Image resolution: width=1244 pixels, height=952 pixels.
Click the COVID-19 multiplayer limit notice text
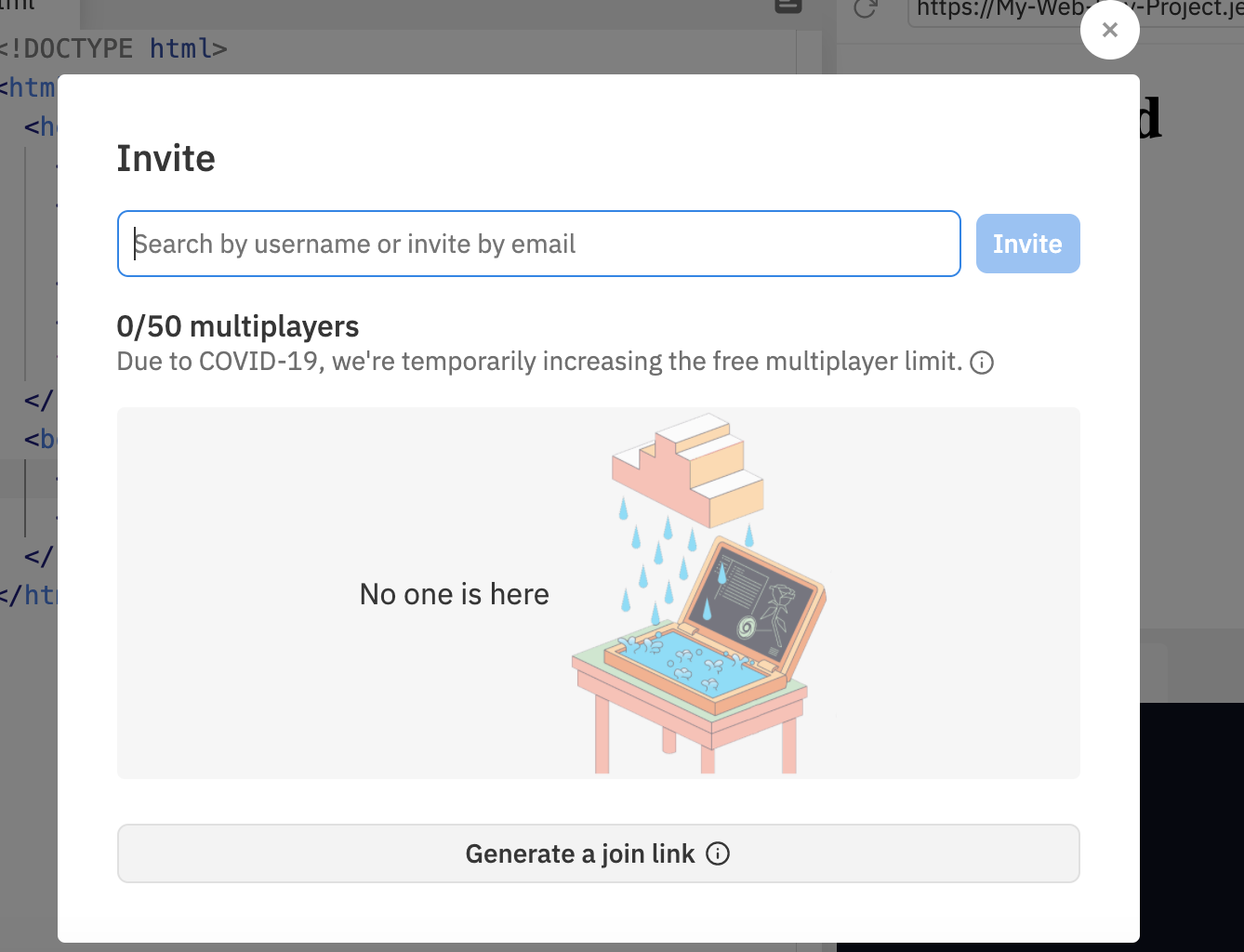pos(539,361)
